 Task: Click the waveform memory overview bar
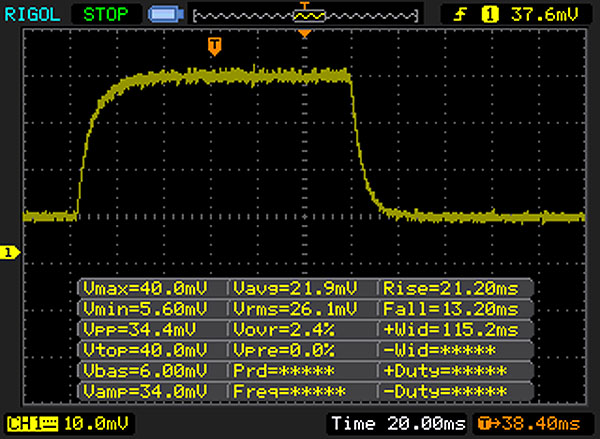click(x=305, y=15)
